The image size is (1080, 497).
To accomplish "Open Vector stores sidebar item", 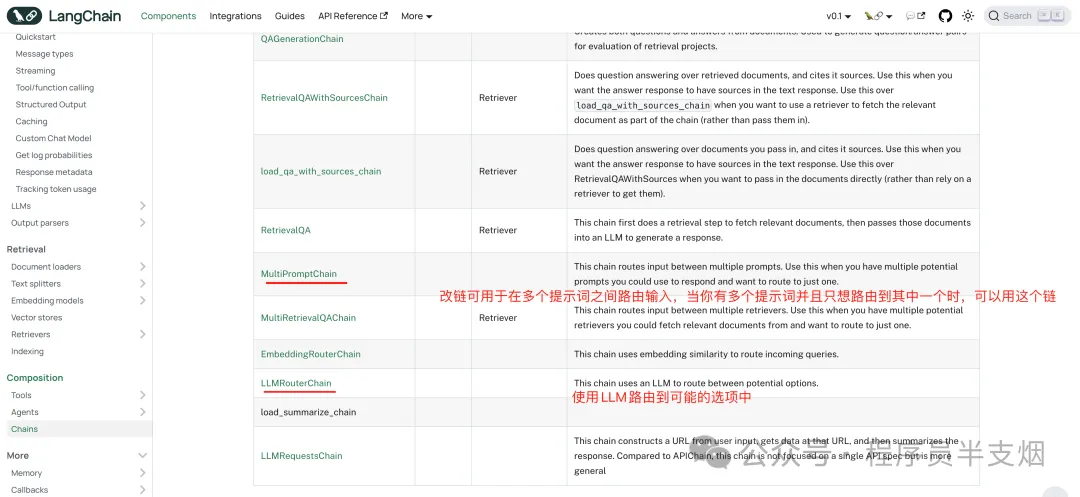I will [37, 317].
